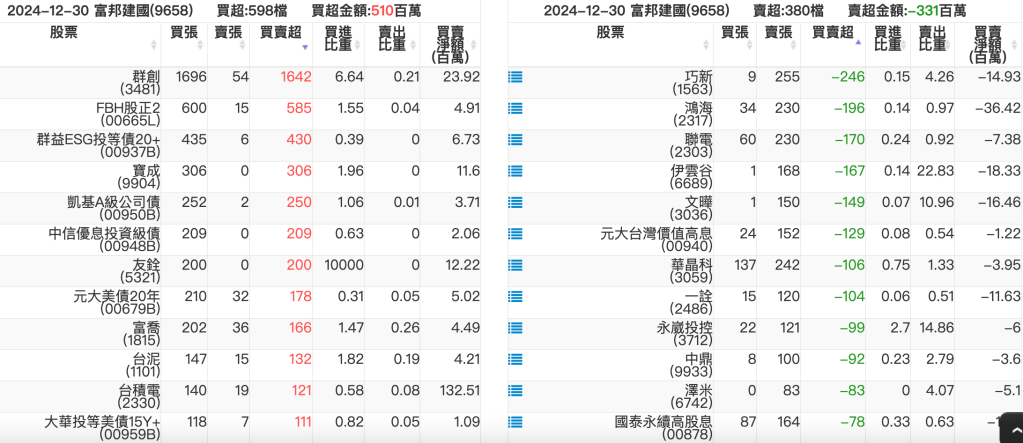The width and height of the screenshot is (1023, 443).
Task: Click the list icon beside 華晶科 (3059)
Action: (515, 266)
